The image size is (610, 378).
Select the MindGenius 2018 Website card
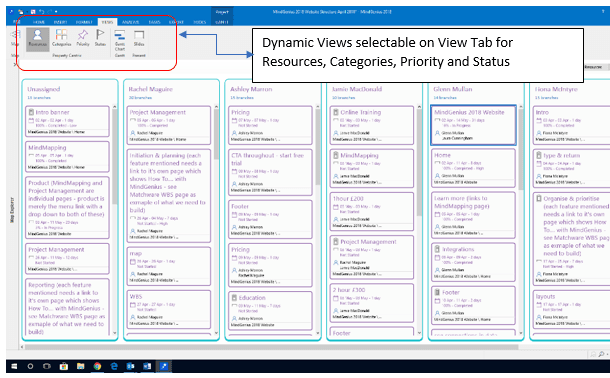tap(473, 125)
